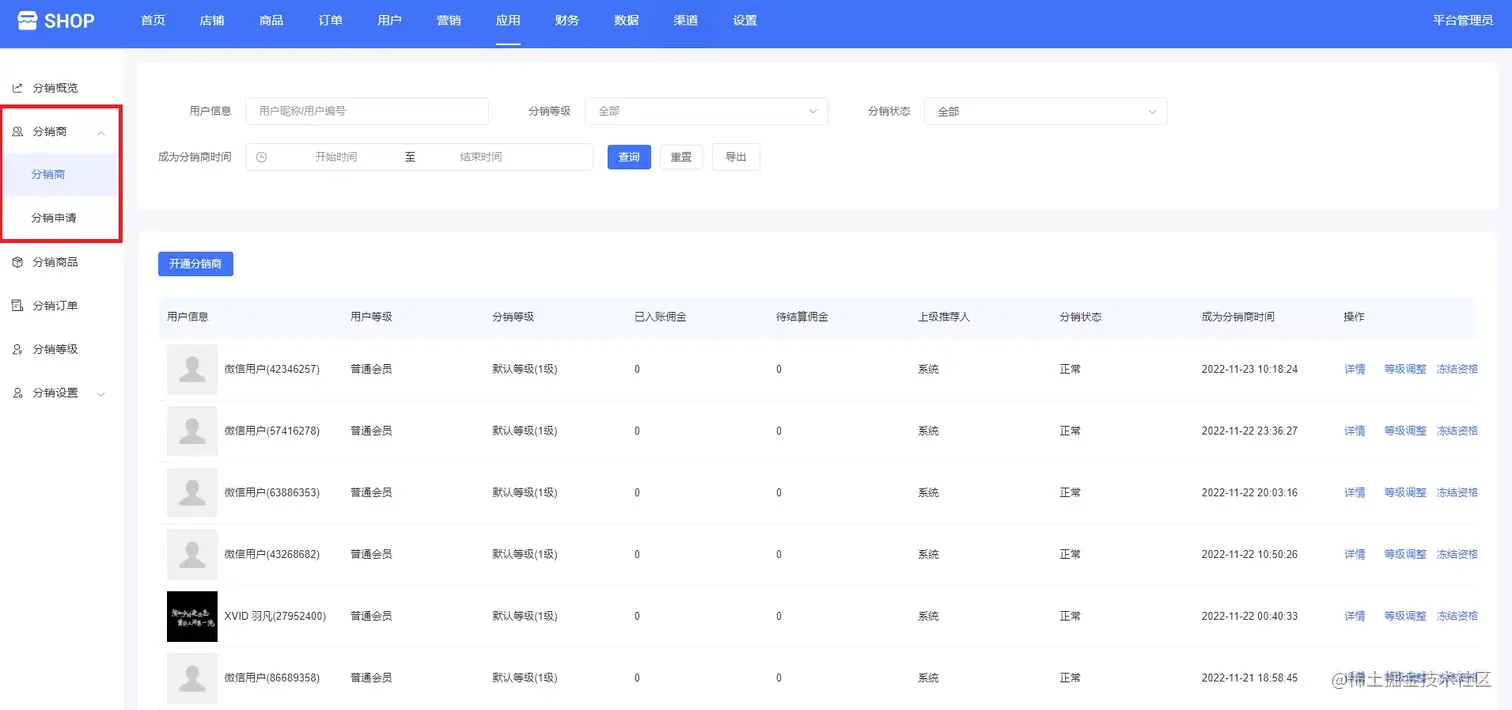
Task: Click 冻结资格 for XVID 羽凡 row
Action: (x=1457, y=616)
